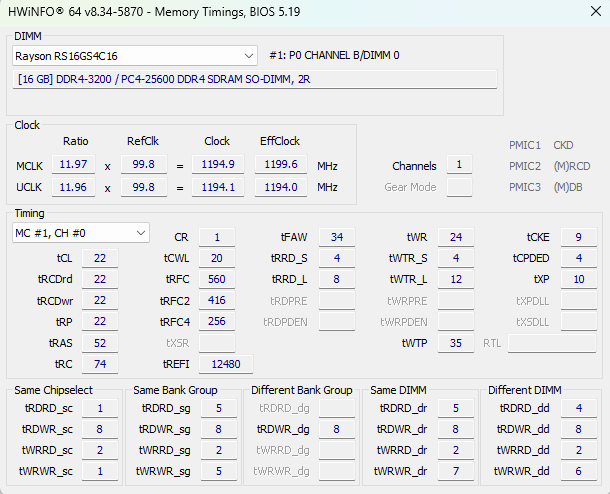Select the tRRD_S value field
The height and width of the screenshot is (494, 610).
tap(337, 258)
